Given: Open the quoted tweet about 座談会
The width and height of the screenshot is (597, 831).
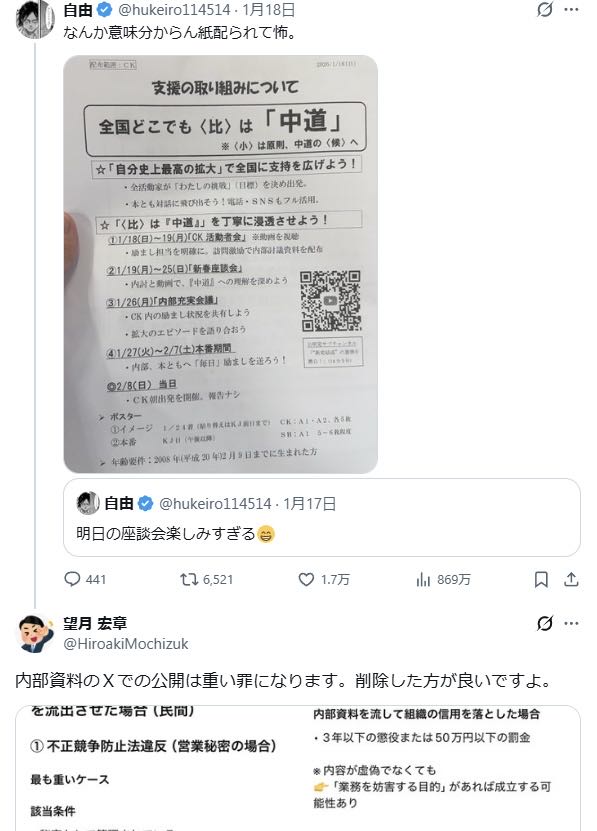Looking at the screenshot, I should coord(322,517).
